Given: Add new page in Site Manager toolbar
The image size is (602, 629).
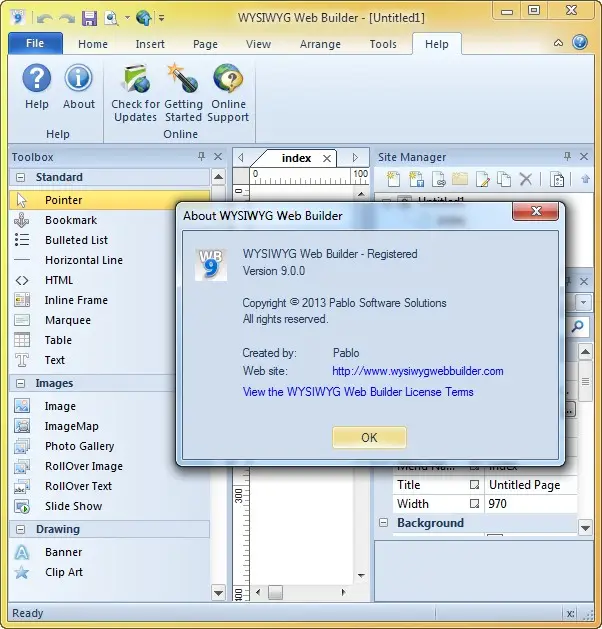Looking at the screenshot, I should [x=393, y=179].
